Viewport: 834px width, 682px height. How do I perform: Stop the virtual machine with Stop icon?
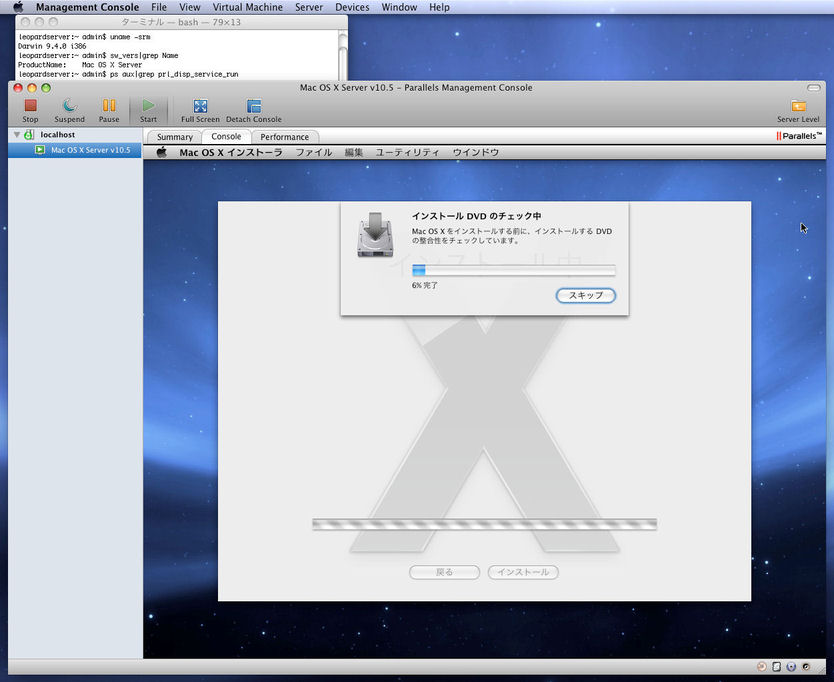click(x=30, y=105)
